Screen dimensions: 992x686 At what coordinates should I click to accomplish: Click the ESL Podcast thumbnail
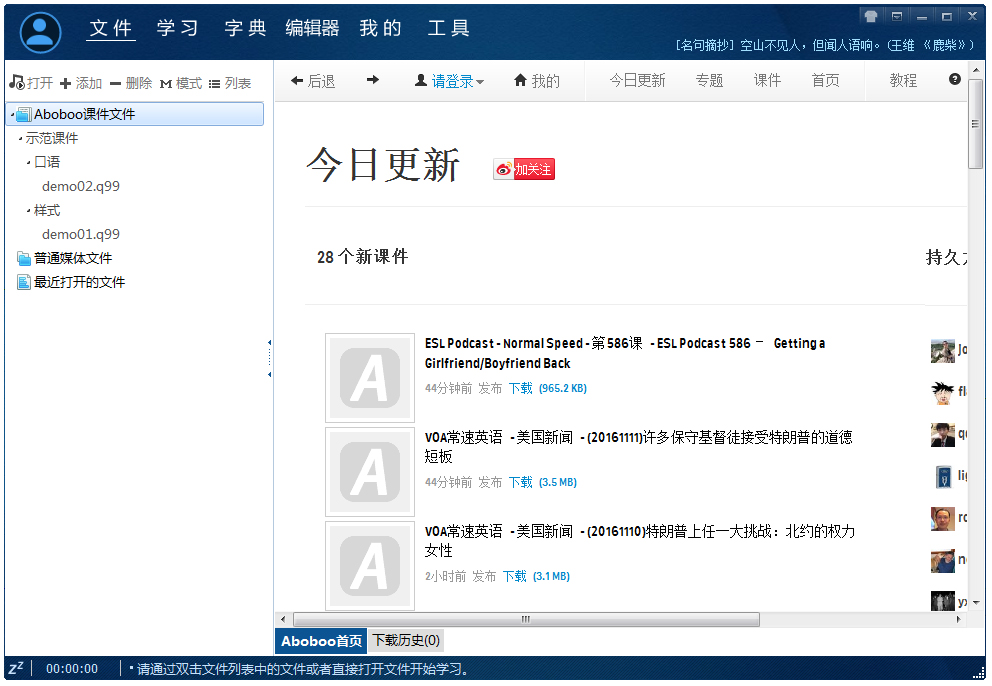tap(370, 378)
